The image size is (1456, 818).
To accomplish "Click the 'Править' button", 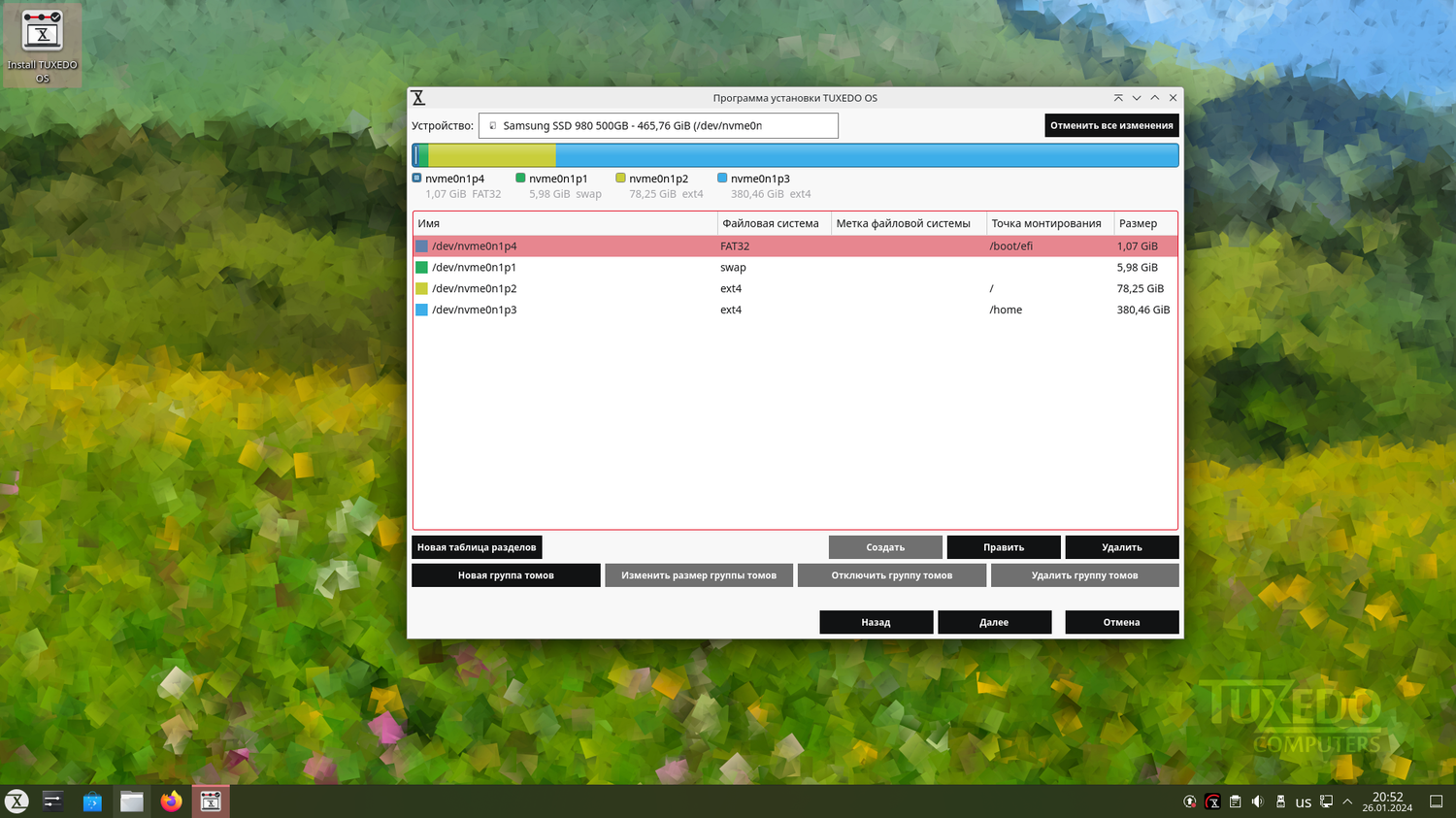I will (1004, 547).
